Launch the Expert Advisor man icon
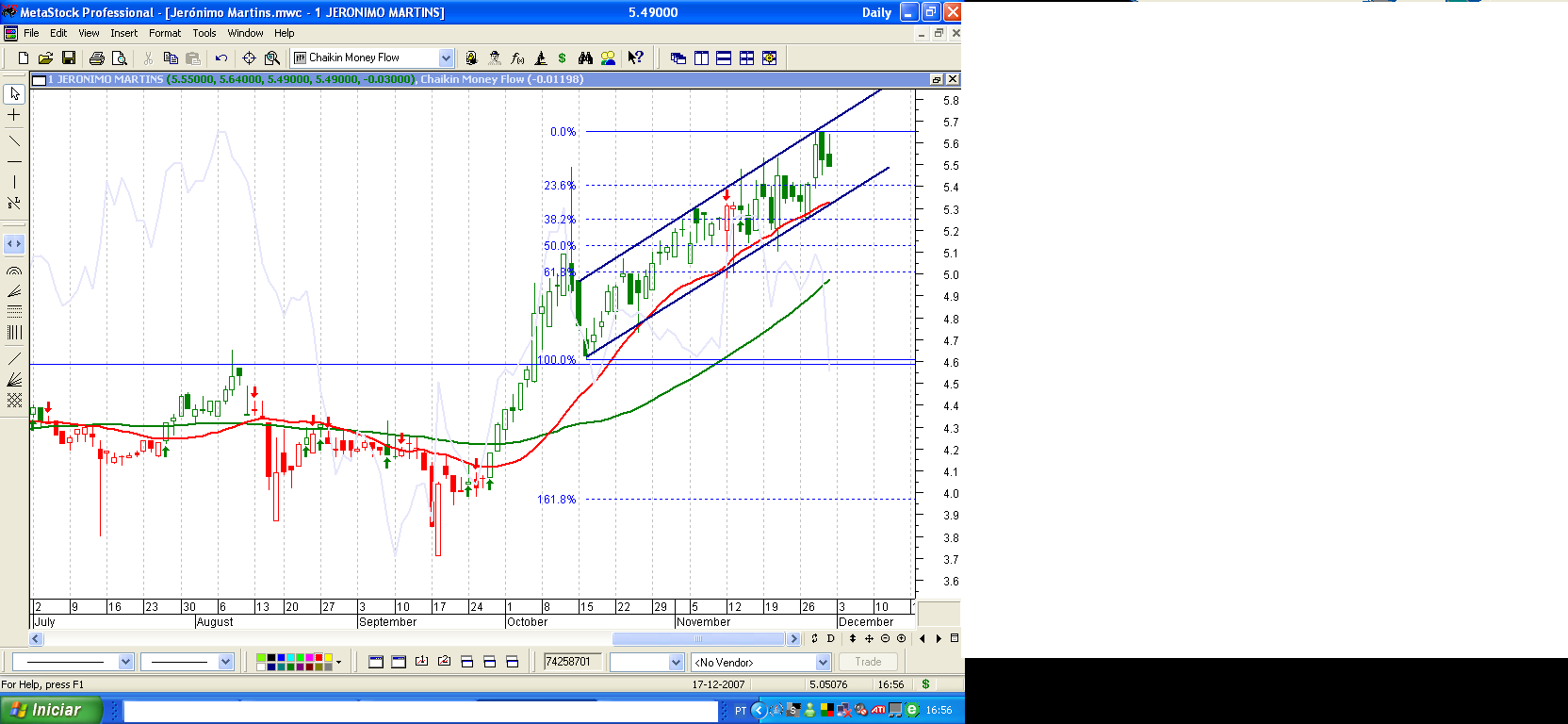This screenshot has height=724, width=1568. 495,58
